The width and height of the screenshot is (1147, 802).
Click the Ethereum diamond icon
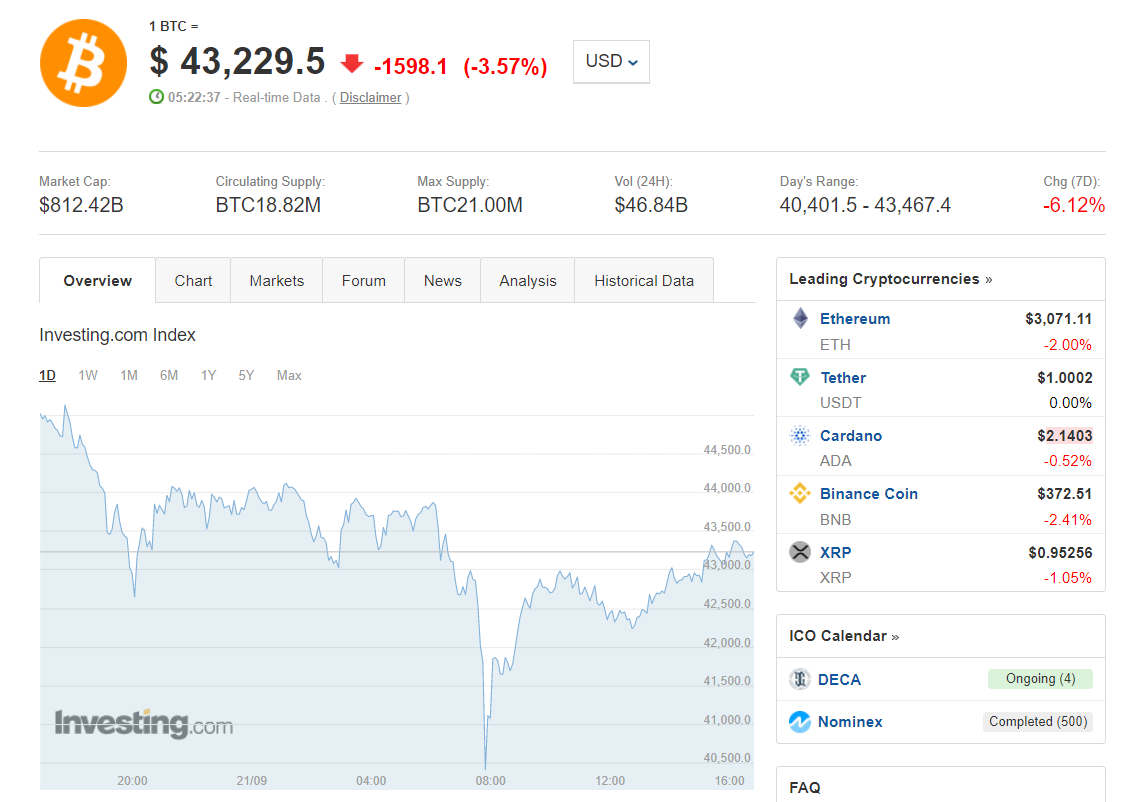[x=800, y=318]
